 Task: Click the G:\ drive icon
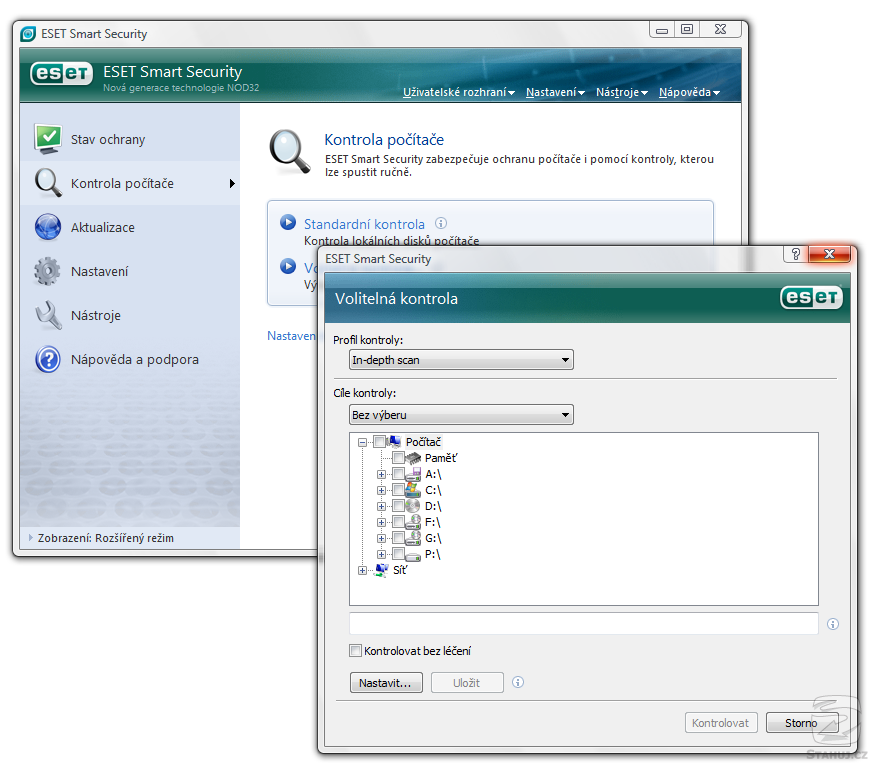[x=414, y=538]
